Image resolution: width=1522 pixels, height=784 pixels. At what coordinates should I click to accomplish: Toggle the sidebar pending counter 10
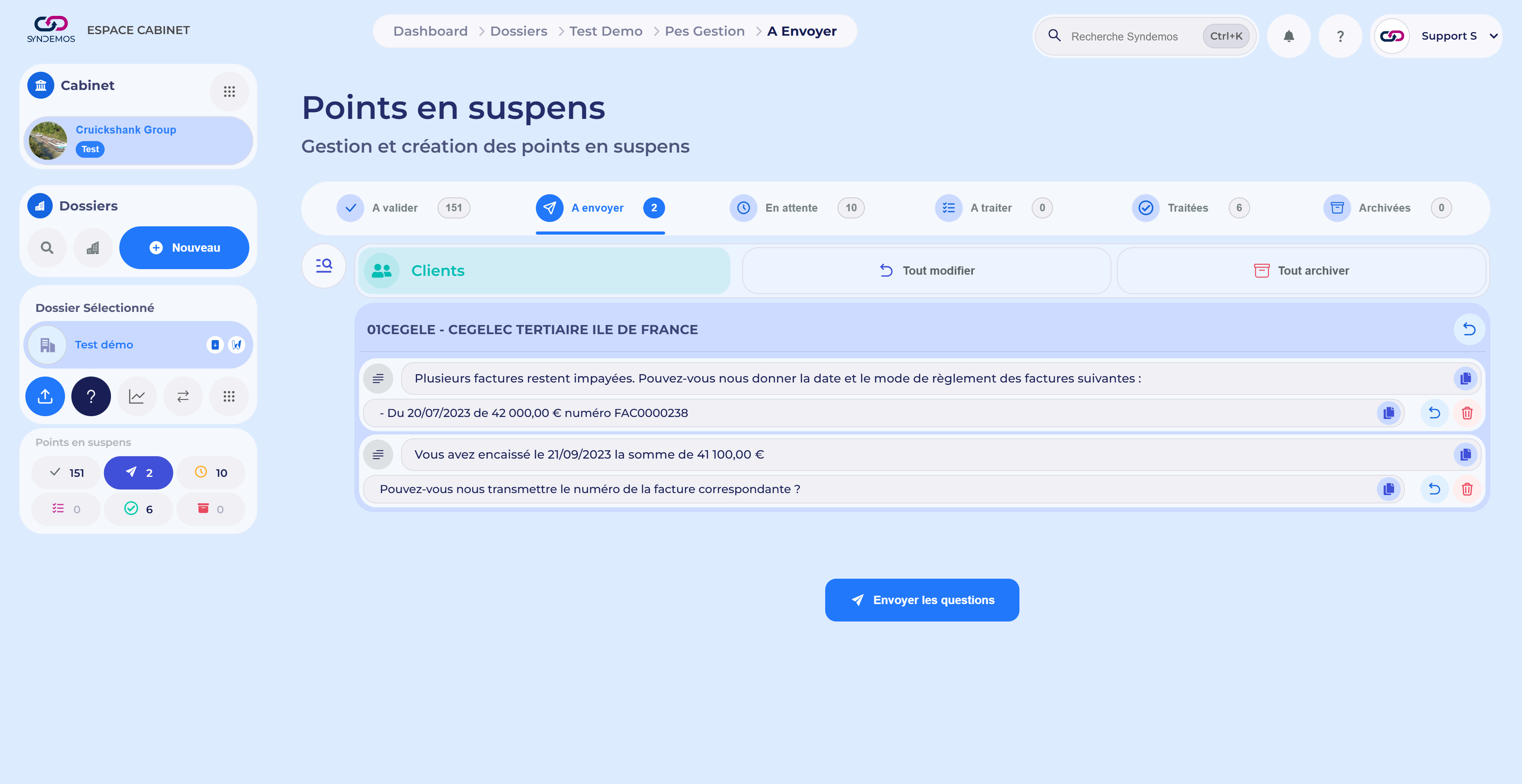211,472
